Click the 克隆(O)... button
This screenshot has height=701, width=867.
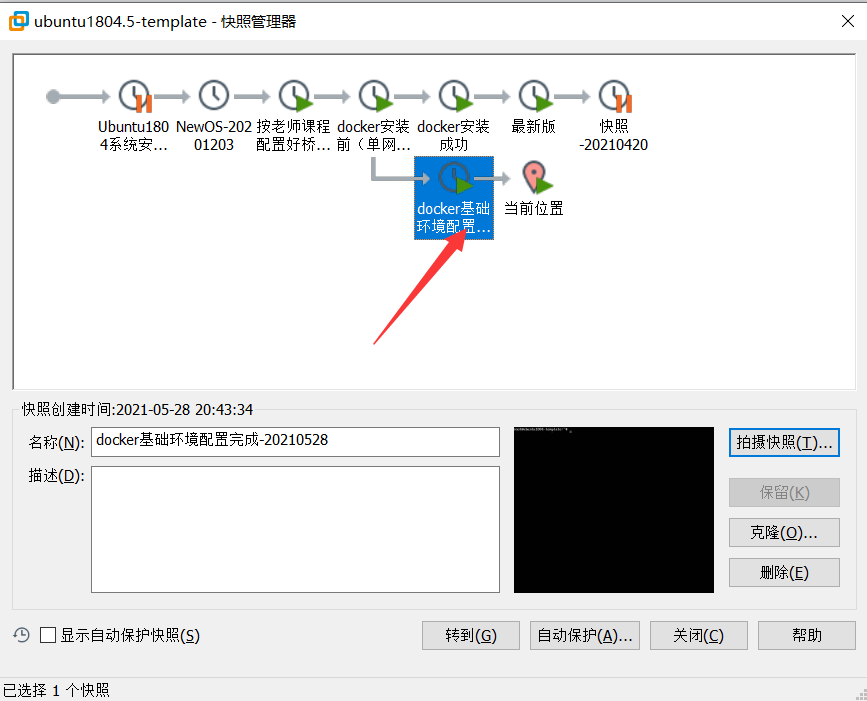pyautogui.click(x=784, y=532)
